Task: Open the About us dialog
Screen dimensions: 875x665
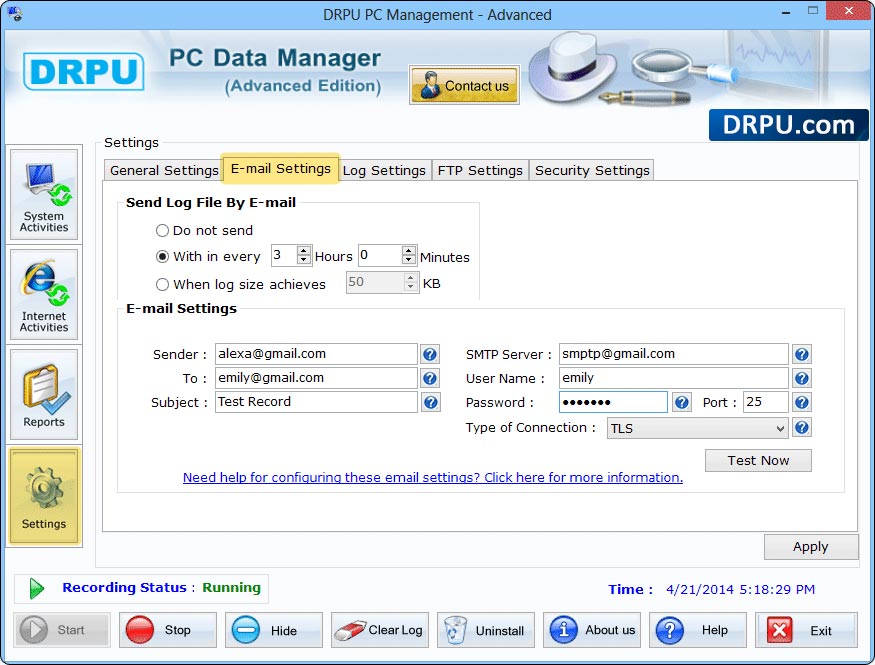Action: tap(592, 630)
